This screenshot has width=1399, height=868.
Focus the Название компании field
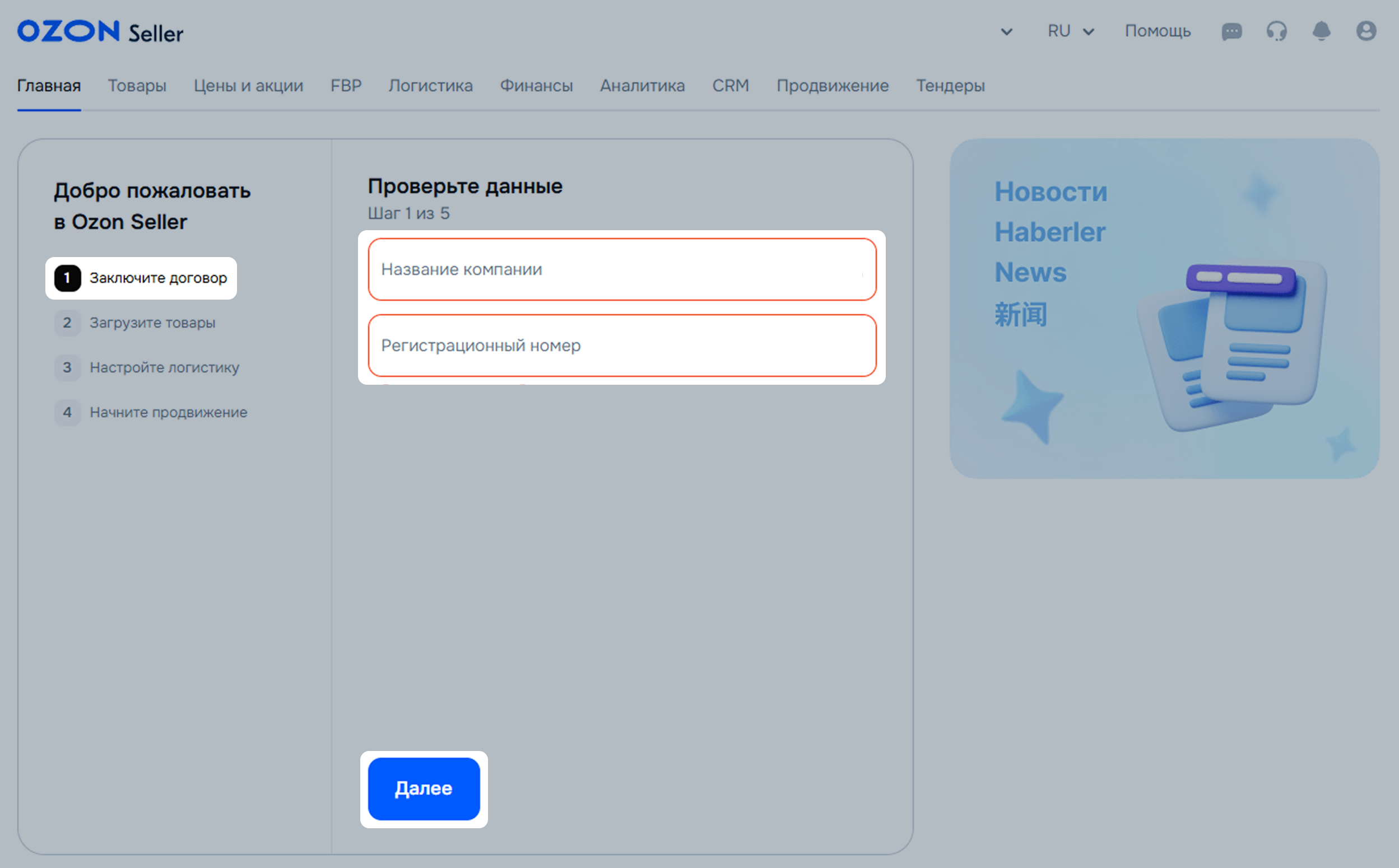[622, 269]
